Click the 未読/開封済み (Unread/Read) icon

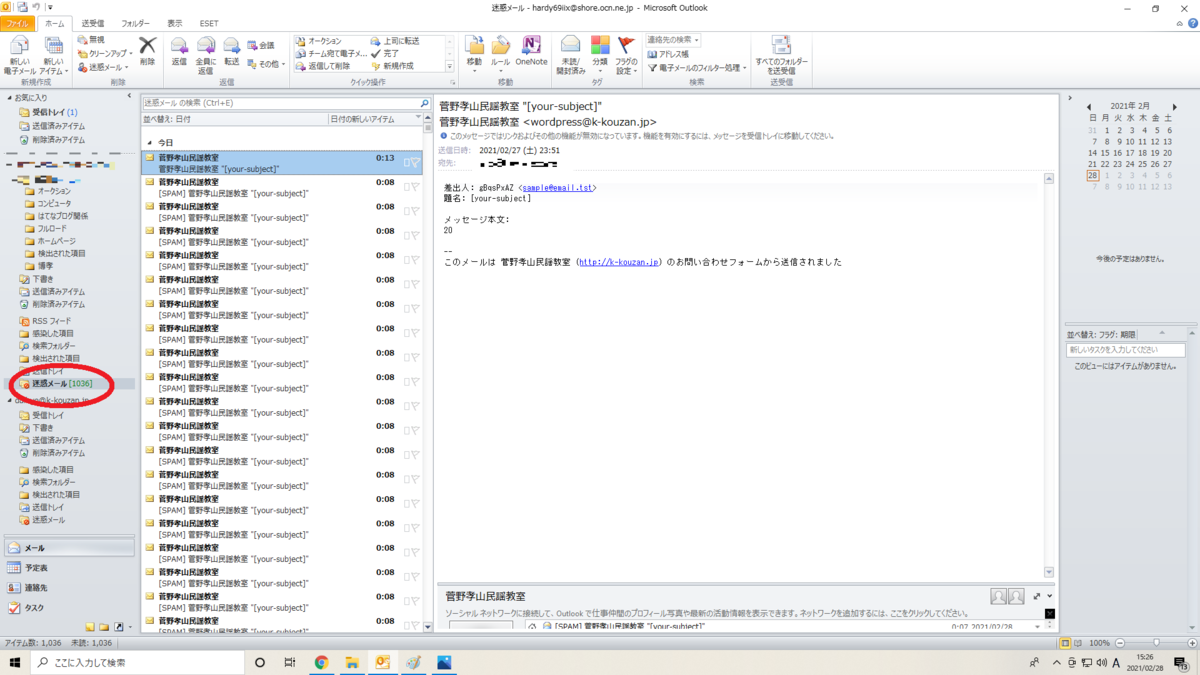click(x=571, y=56)
